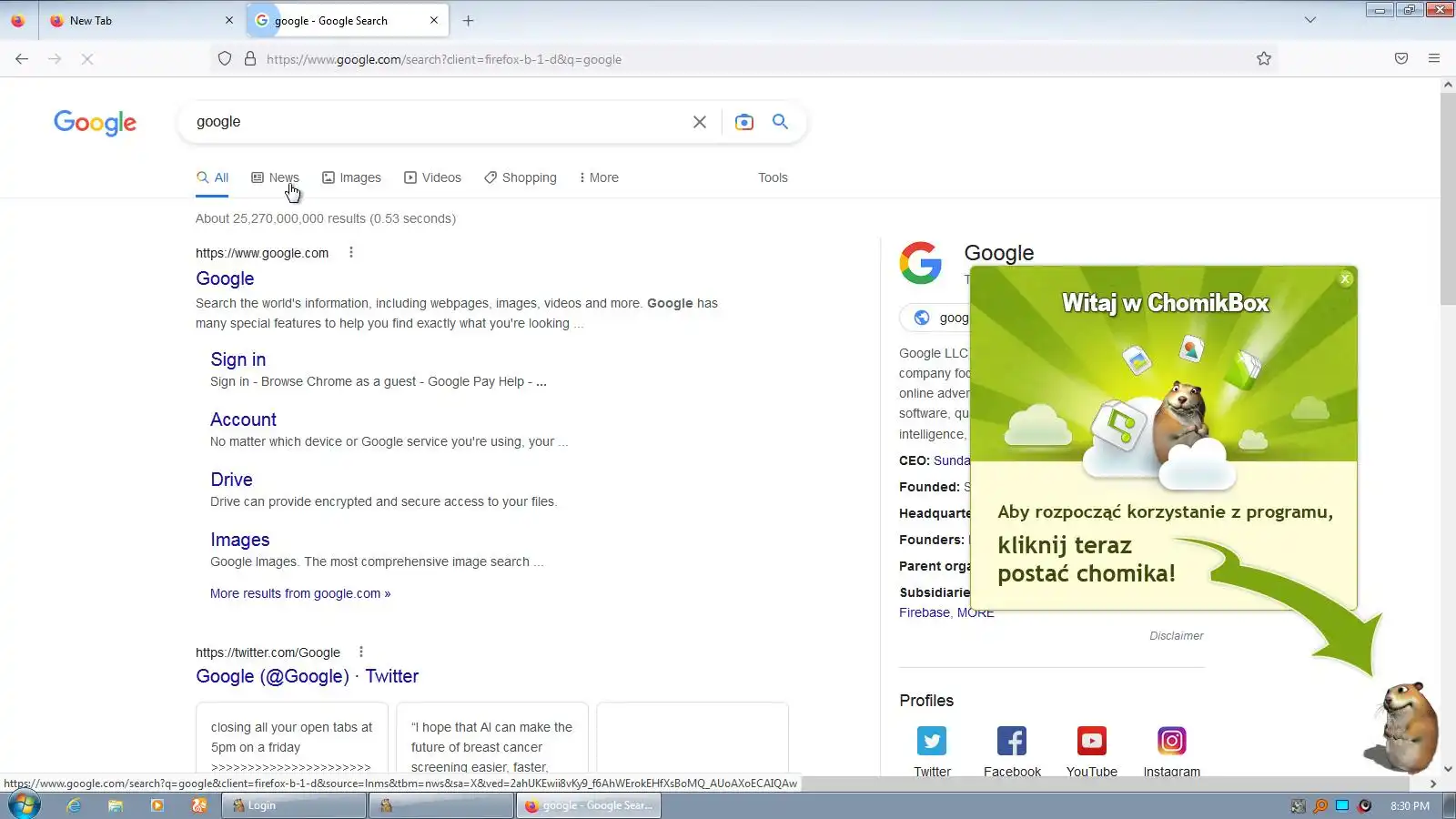Switch to the News results tab
Screen dimensions: 1456x819
click(275, 177)
